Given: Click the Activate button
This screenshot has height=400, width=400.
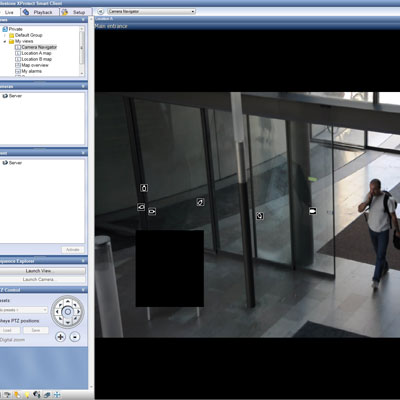Looking at the screenshot, I should click(73, 249).
